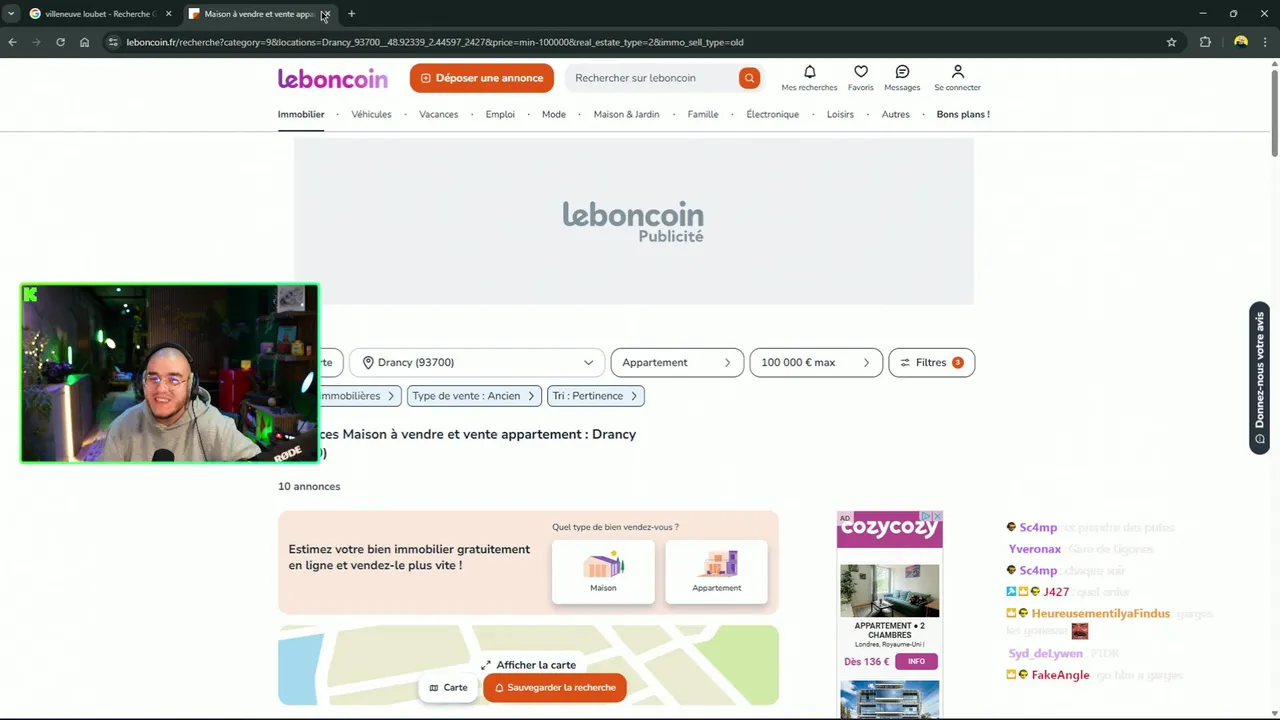Expand 100 000 € max price filter
This screenshot has width=1280, height=720.
[816, 362]
